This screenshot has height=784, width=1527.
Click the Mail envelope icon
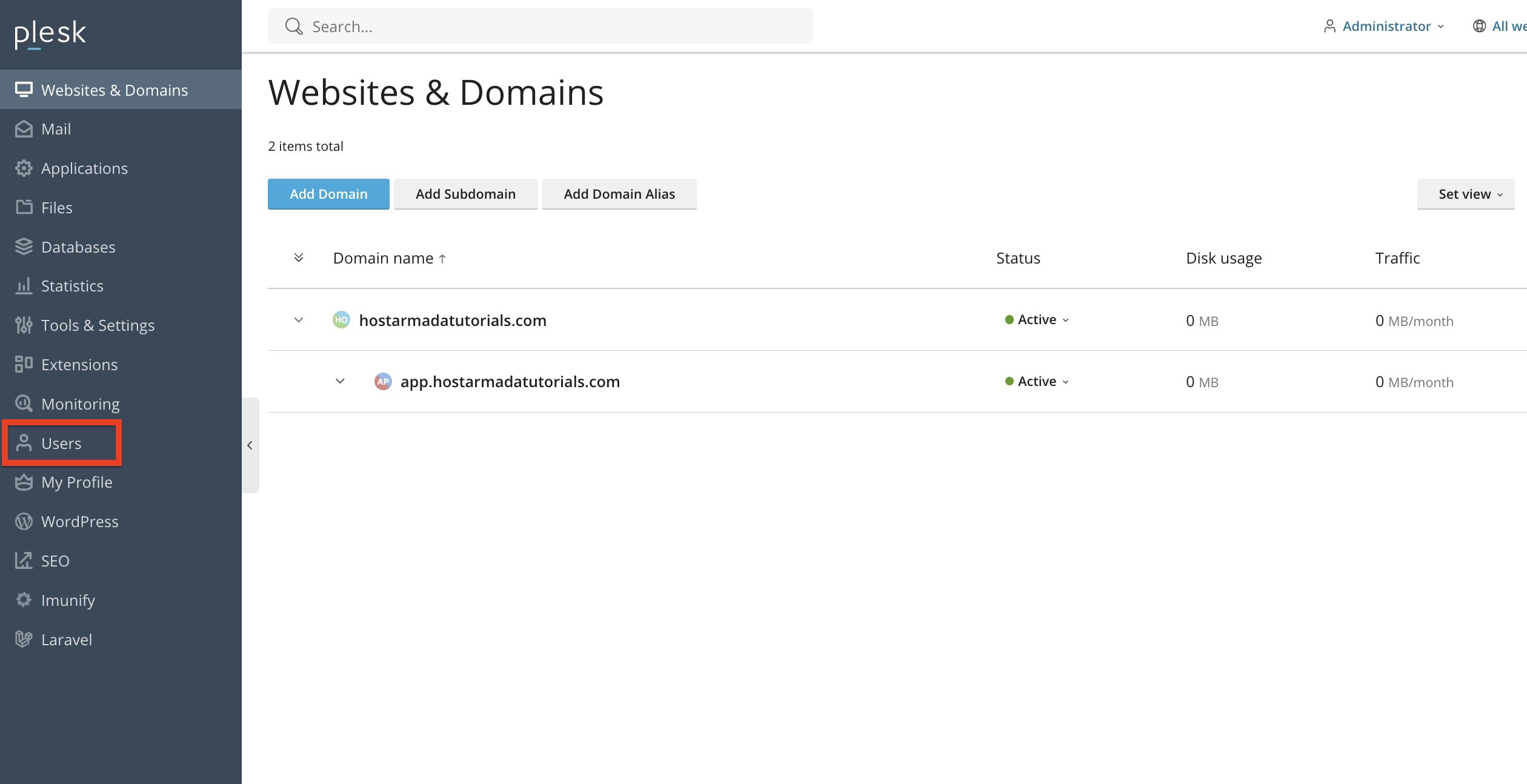click(24, 129)
